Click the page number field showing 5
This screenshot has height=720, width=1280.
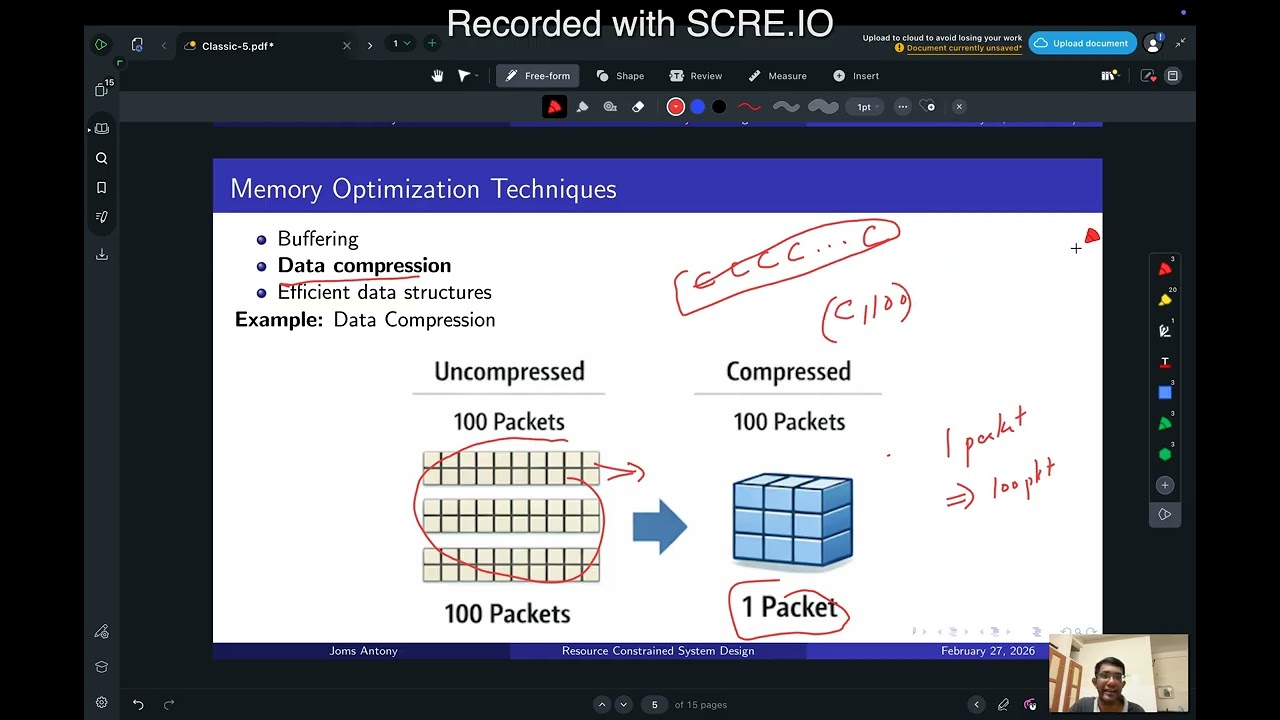[x=655, y=705]
